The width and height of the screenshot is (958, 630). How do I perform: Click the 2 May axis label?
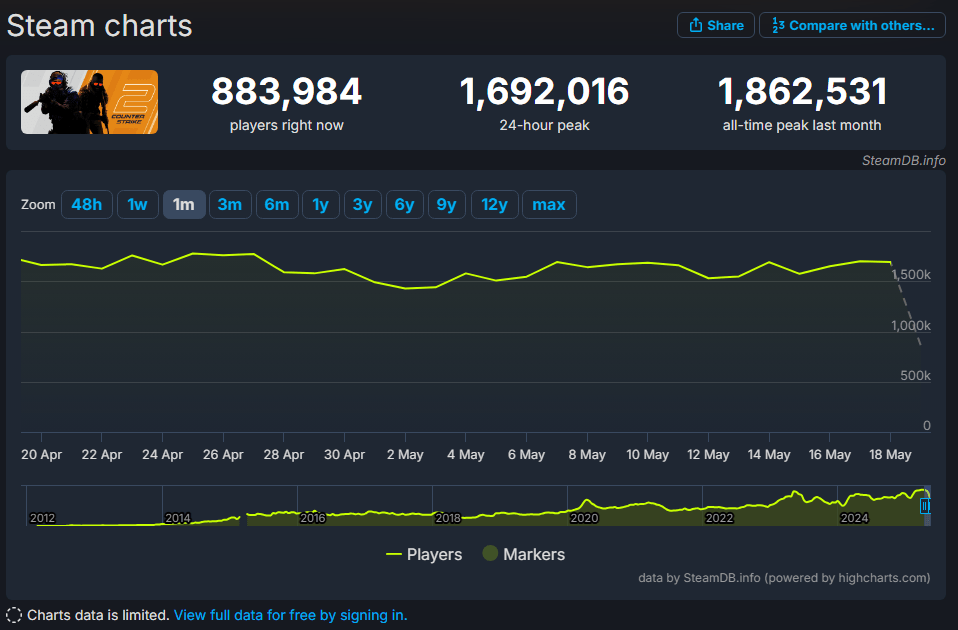click(405, 455)
